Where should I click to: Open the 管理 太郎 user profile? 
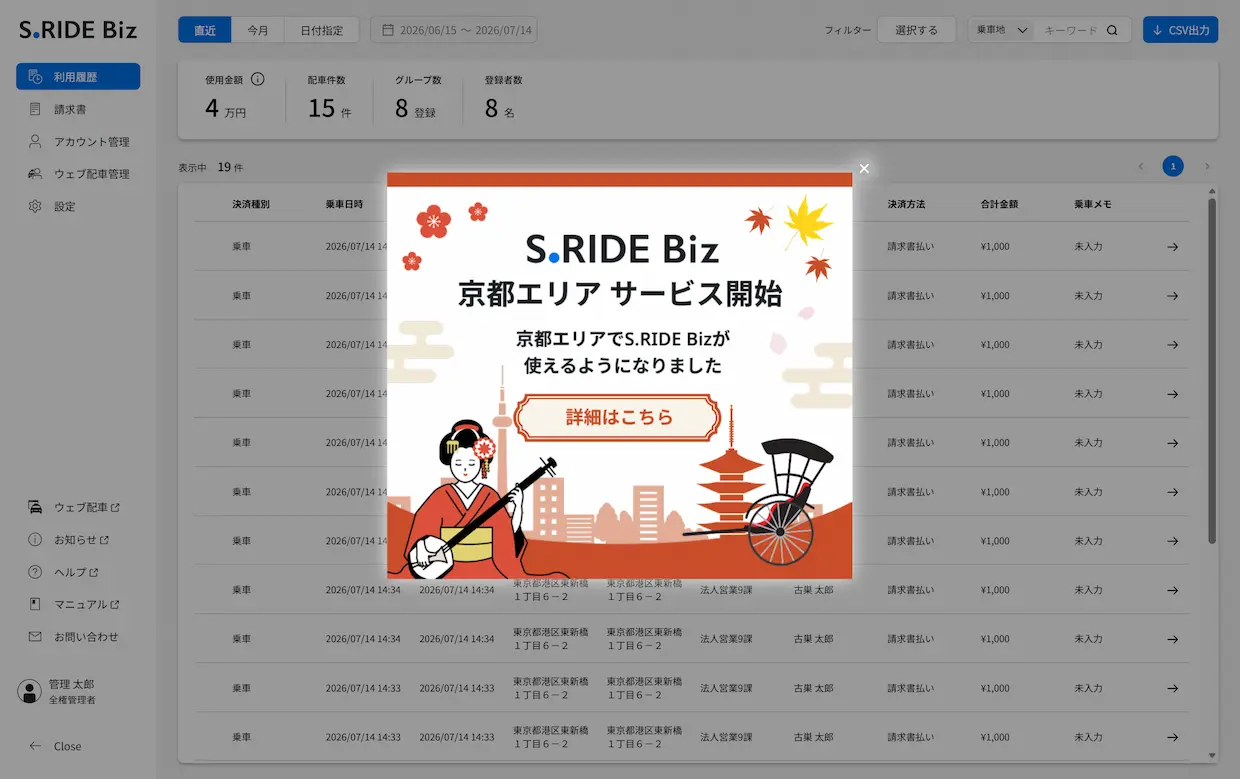(58, 692)
